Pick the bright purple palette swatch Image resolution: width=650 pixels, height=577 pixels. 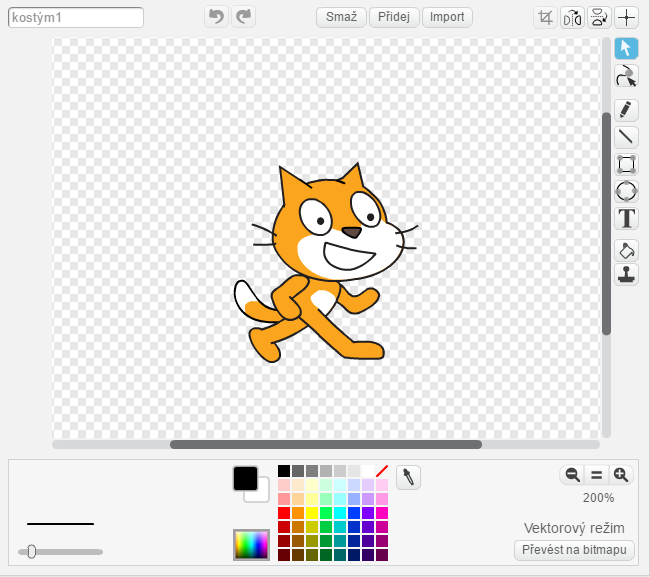[x=368, y=513]
